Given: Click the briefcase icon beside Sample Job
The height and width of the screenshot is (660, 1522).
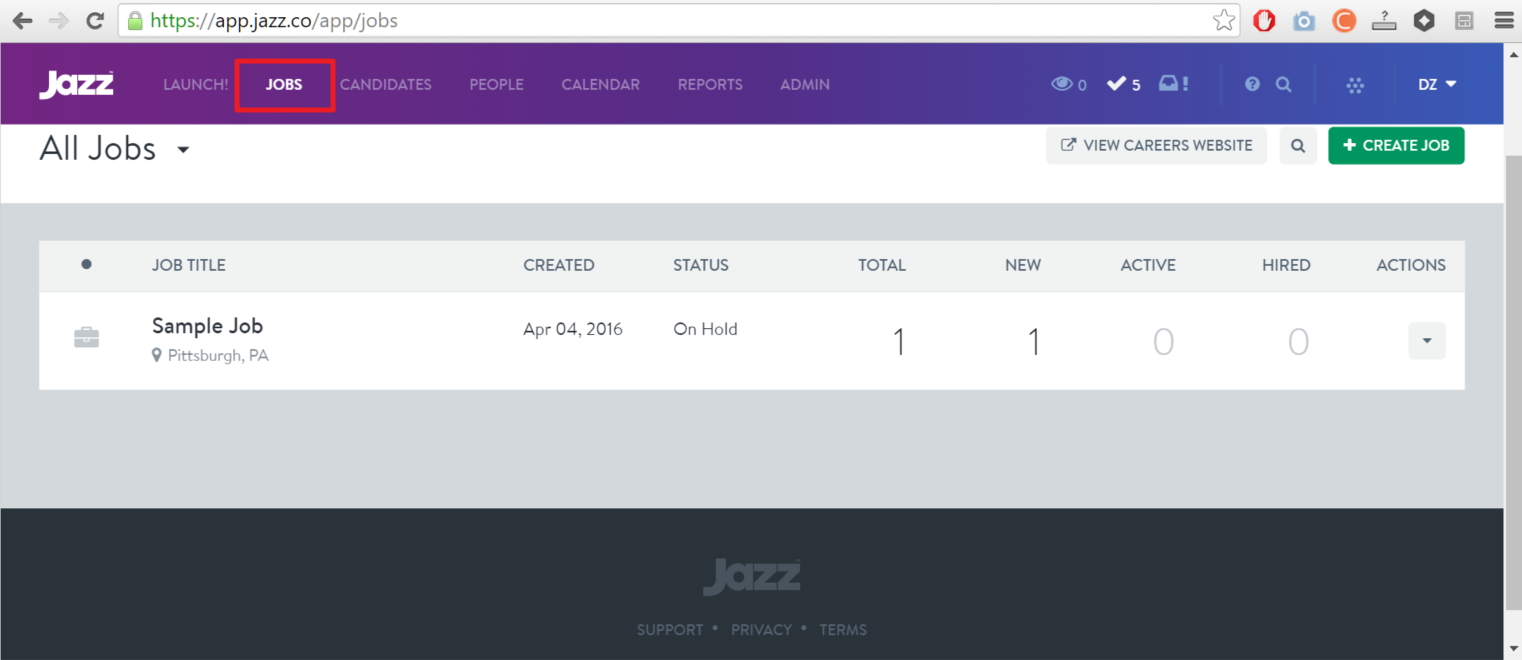Looking at the screenshot, I should [x=87, y=338].
